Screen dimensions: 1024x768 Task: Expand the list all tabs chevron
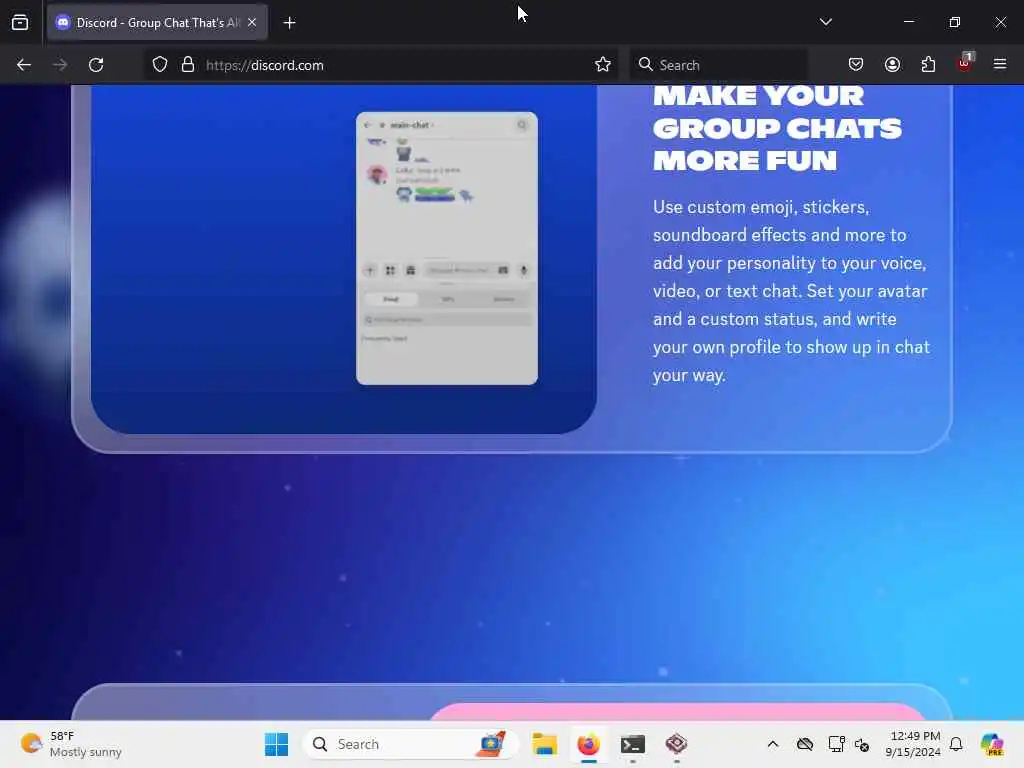point(825,22)
